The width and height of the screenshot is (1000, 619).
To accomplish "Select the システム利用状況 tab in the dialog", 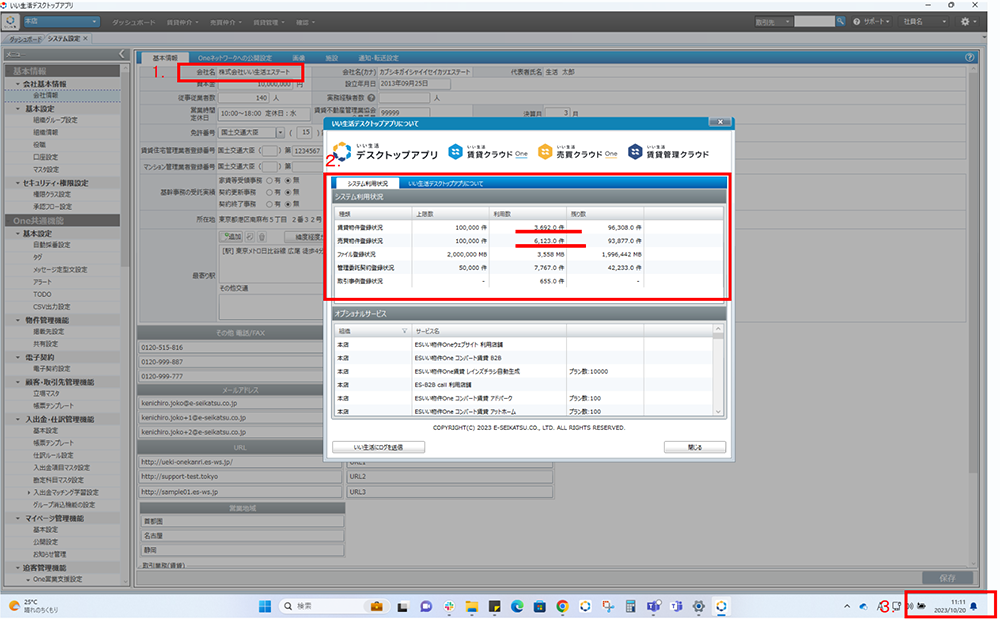I will tap(367, 184).
